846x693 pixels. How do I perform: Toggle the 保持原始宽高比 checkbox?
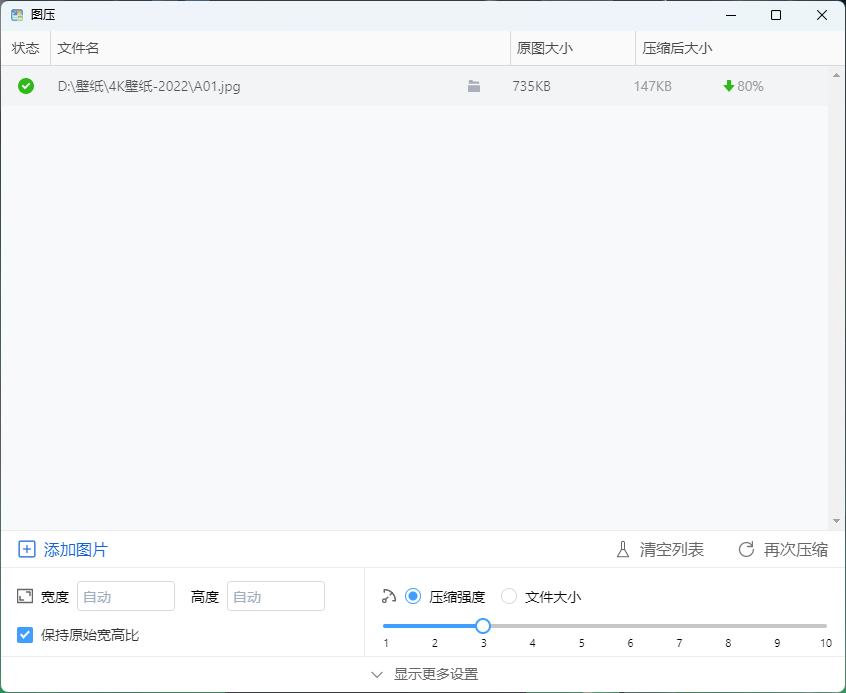click(x=26, y=635)
